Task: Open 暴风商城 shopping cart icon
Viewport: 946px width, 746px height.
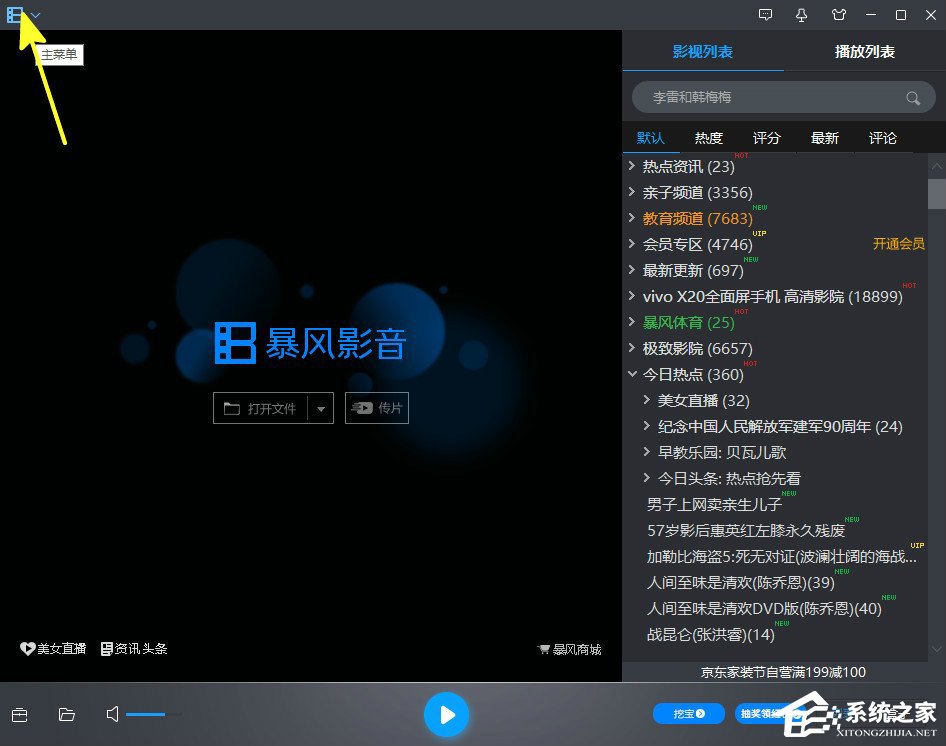Action: click(x=570, y=649)
